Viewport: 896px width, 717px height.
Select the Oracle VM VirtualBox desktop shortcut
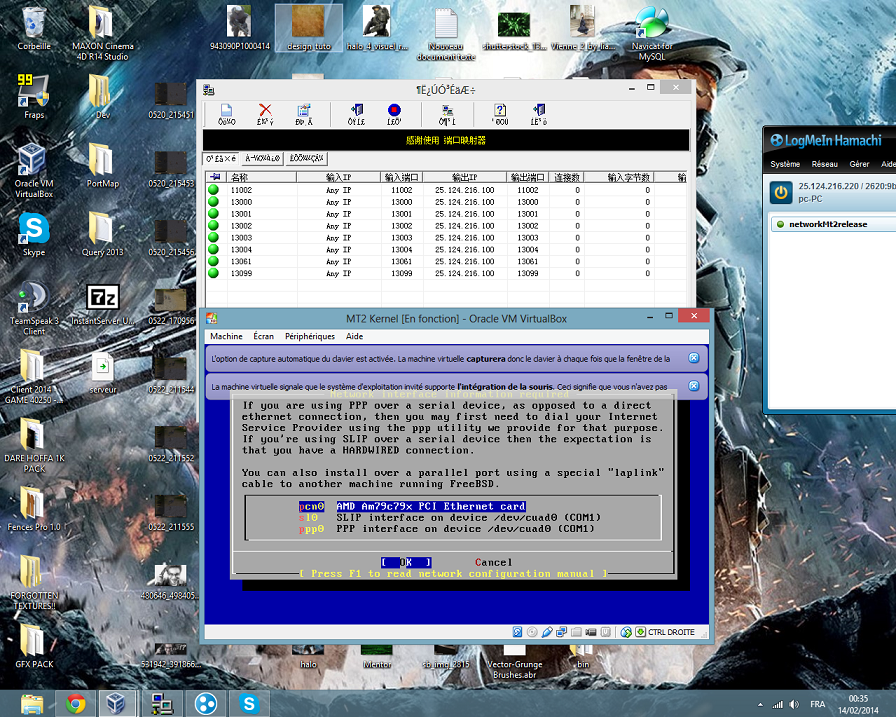click(x=34, y=171)
